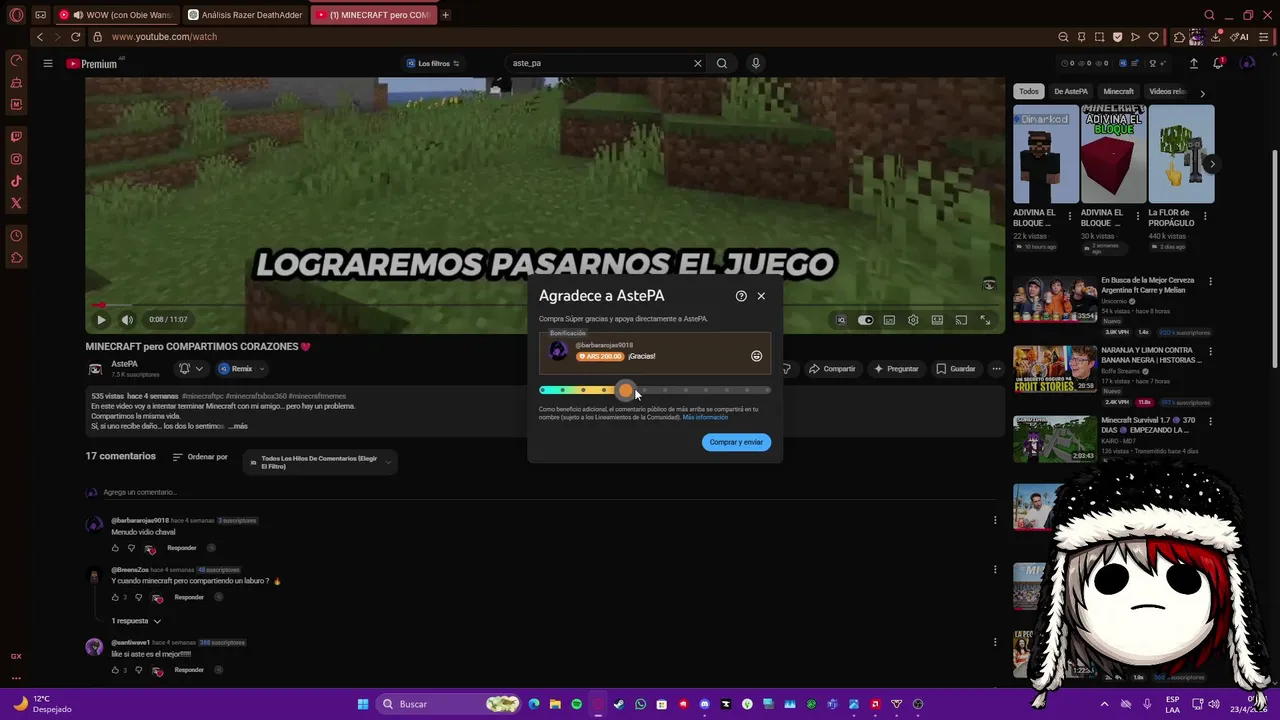The image size is (1280, 720).
Task: Open the notification bell dropdown beside AstePA
Action: (190, 369)
